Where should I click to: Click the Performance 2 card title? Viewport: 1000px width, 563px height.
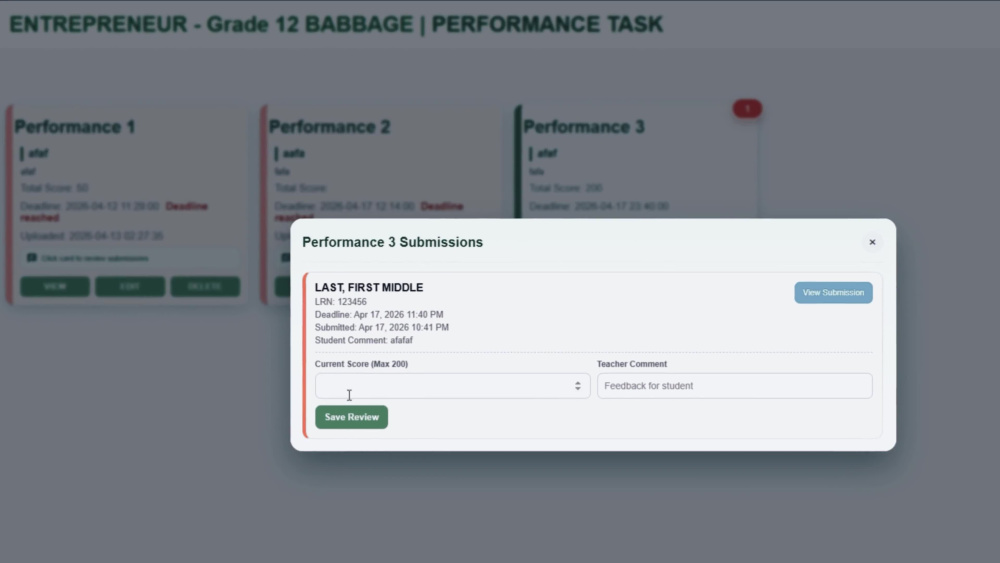click(329, 127)
